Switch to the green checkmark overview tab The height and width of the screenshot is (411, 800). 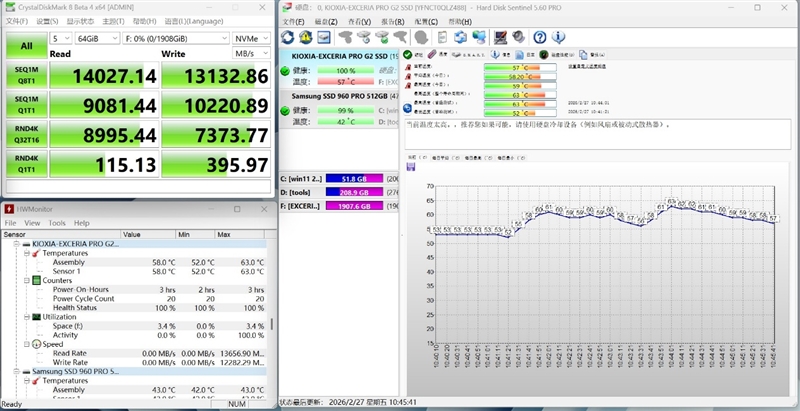pyautogui.click(x=413, y=55)
